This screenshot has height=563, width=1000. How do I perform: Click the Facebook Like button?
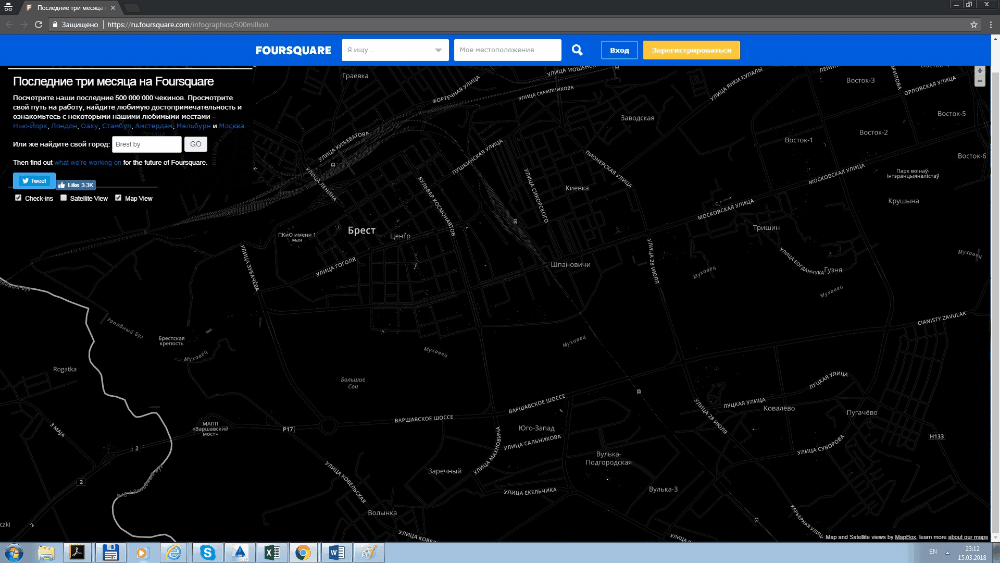click(76, 185)
